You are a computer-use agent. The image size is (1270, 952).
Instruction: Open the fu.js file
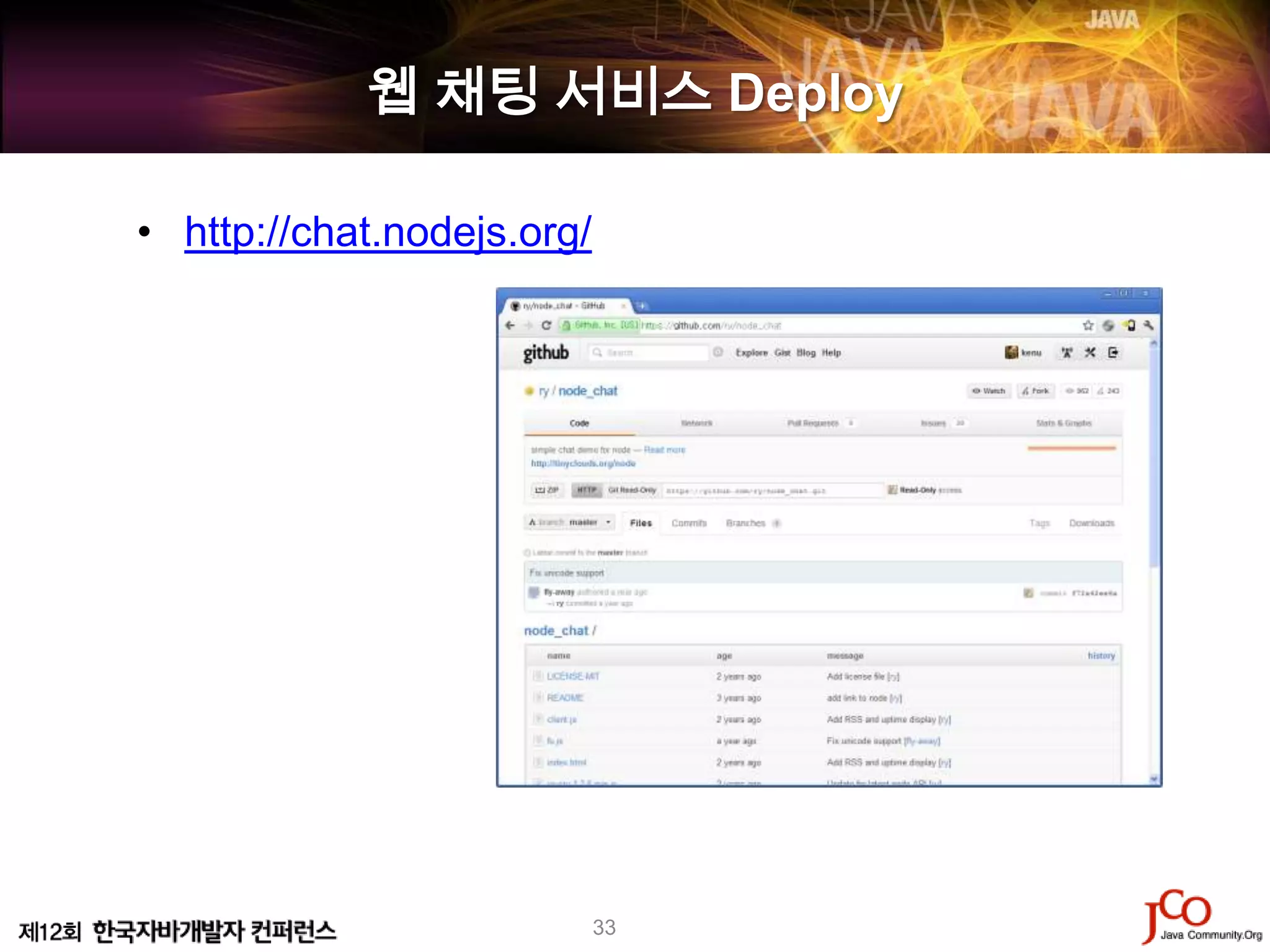tap(555, 741)
